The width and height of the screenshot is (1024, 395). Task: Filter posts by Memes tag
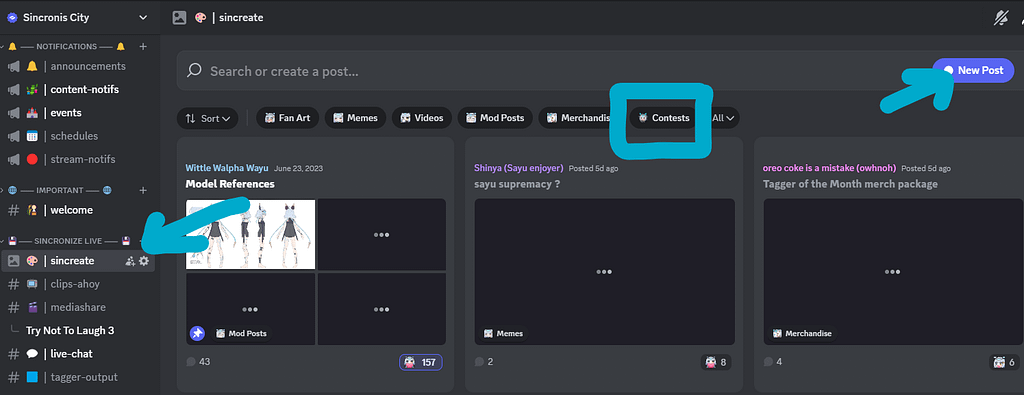[355, 118]
